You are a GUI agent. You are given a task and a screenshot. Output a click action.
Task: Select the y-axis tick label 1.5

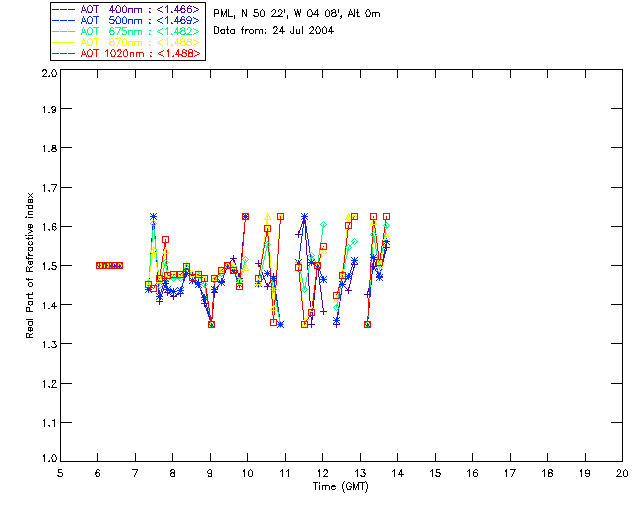(x=47, y=266)
